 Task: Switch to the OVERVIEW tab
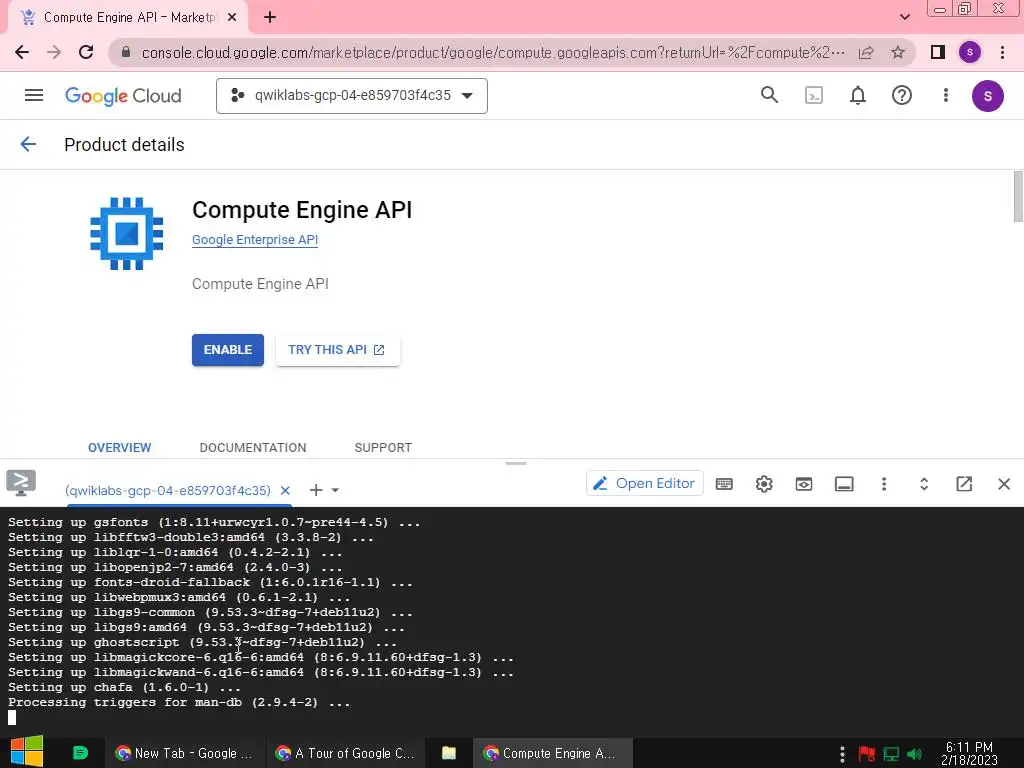pos(120,447)
